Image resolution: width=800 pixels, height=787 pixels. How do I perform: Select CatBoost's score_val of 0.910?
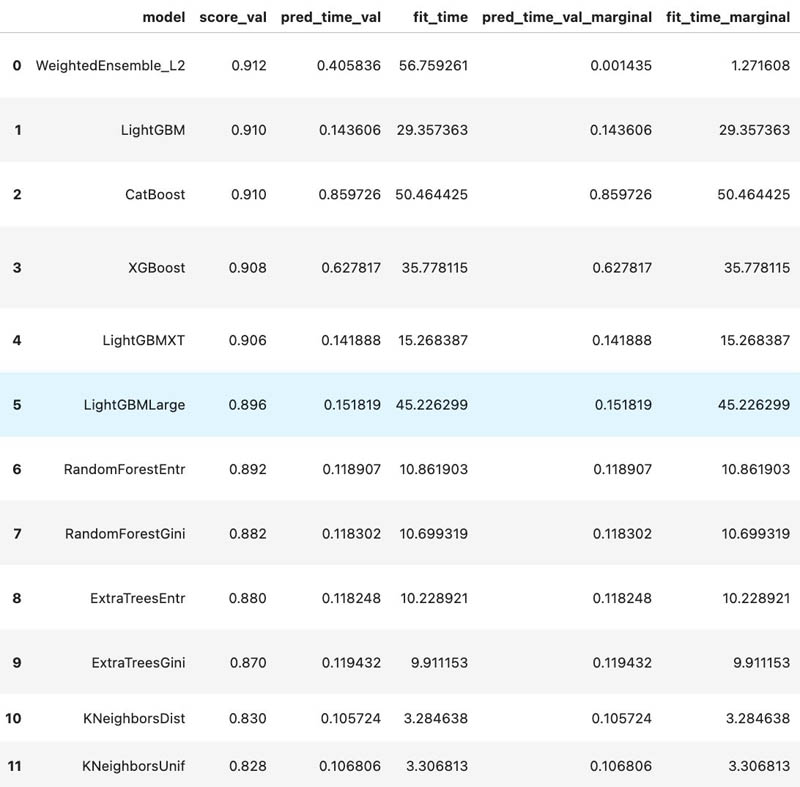tap(249, 194)
